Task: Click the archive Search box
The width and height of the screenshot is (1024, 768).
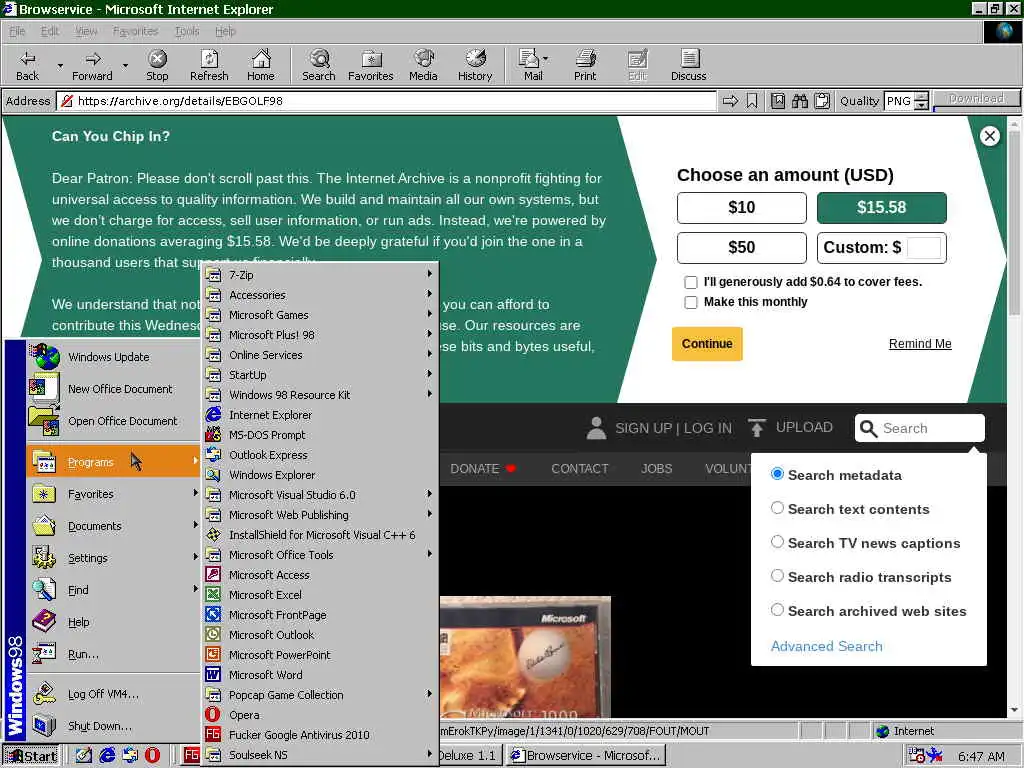Action: click(920, 428)
